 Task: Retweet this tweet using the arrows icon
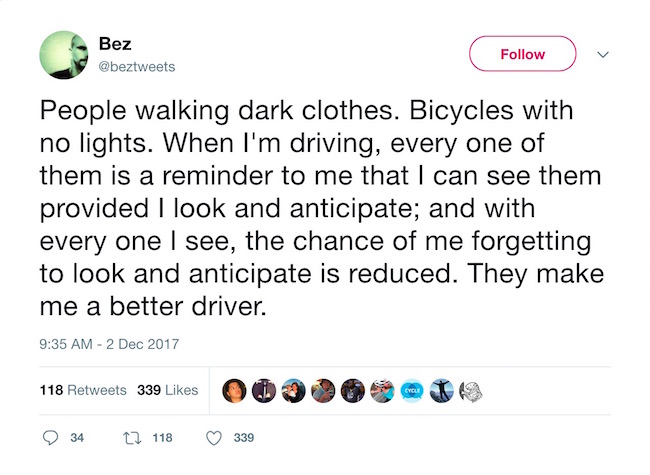click(x=130, y=437)
